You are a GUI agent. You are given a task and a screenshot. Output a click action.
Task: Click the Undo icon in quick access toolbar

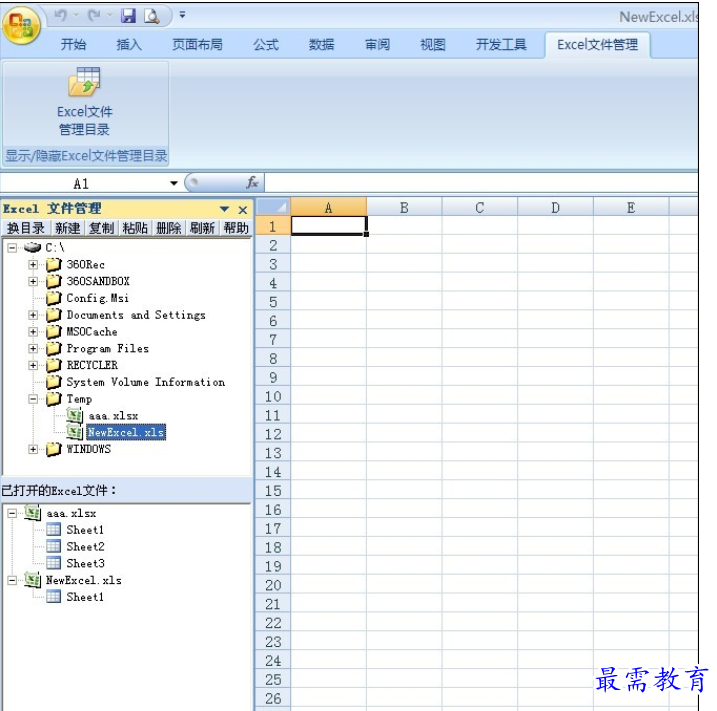tap(60, 16)
